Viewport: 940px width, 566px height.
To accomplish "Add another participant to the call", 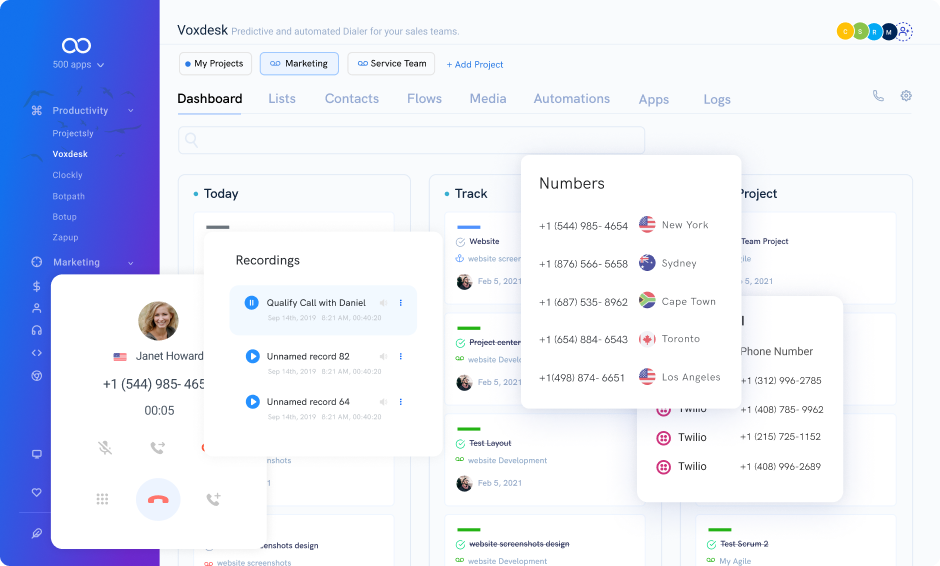I will (213, 499).
